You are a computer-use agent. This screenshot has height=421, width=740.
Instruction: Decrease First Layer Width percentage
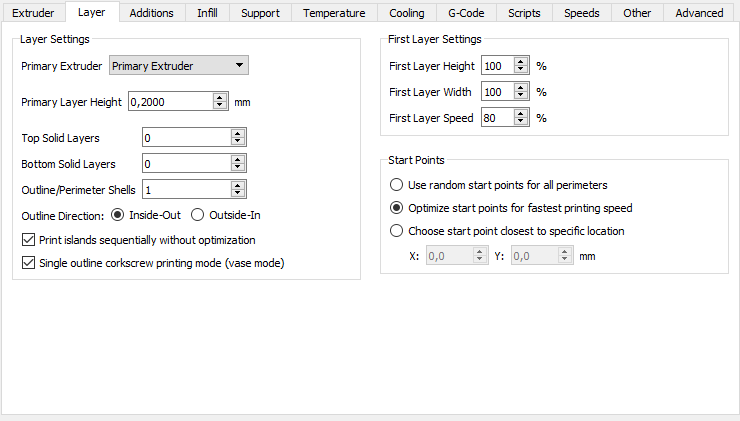pyautogui.click(x=520, y=96)
